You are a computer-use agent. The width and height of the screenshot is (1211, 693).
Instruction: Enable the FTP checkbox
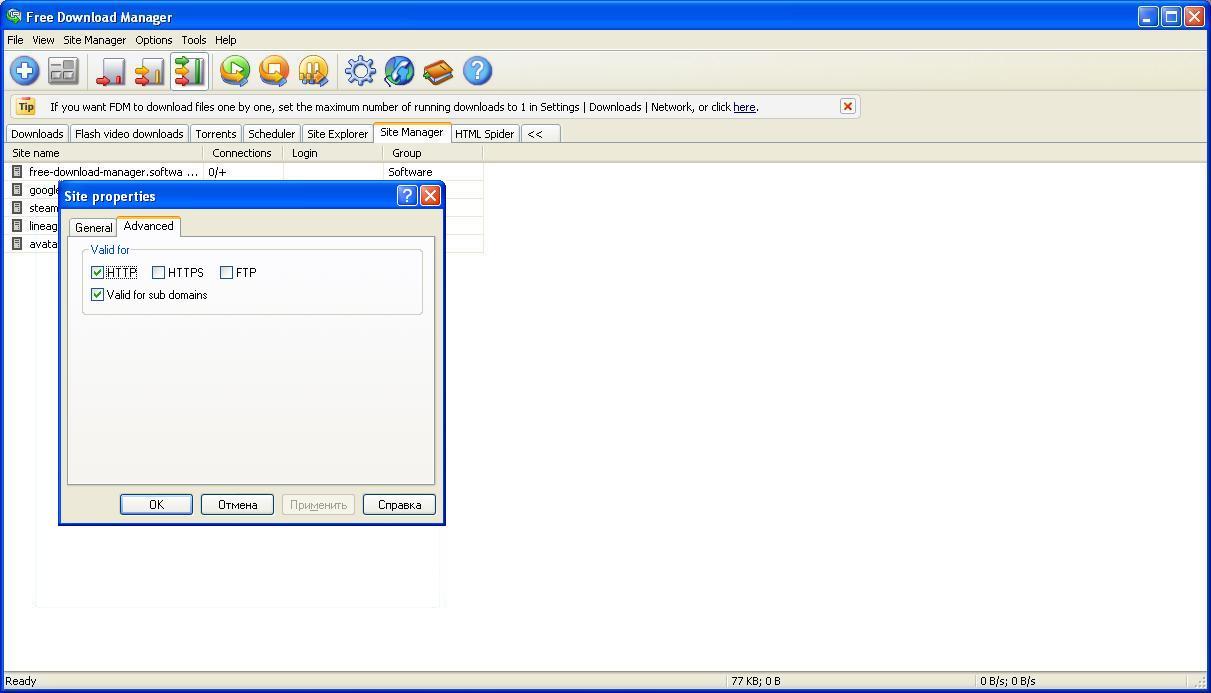226,271
